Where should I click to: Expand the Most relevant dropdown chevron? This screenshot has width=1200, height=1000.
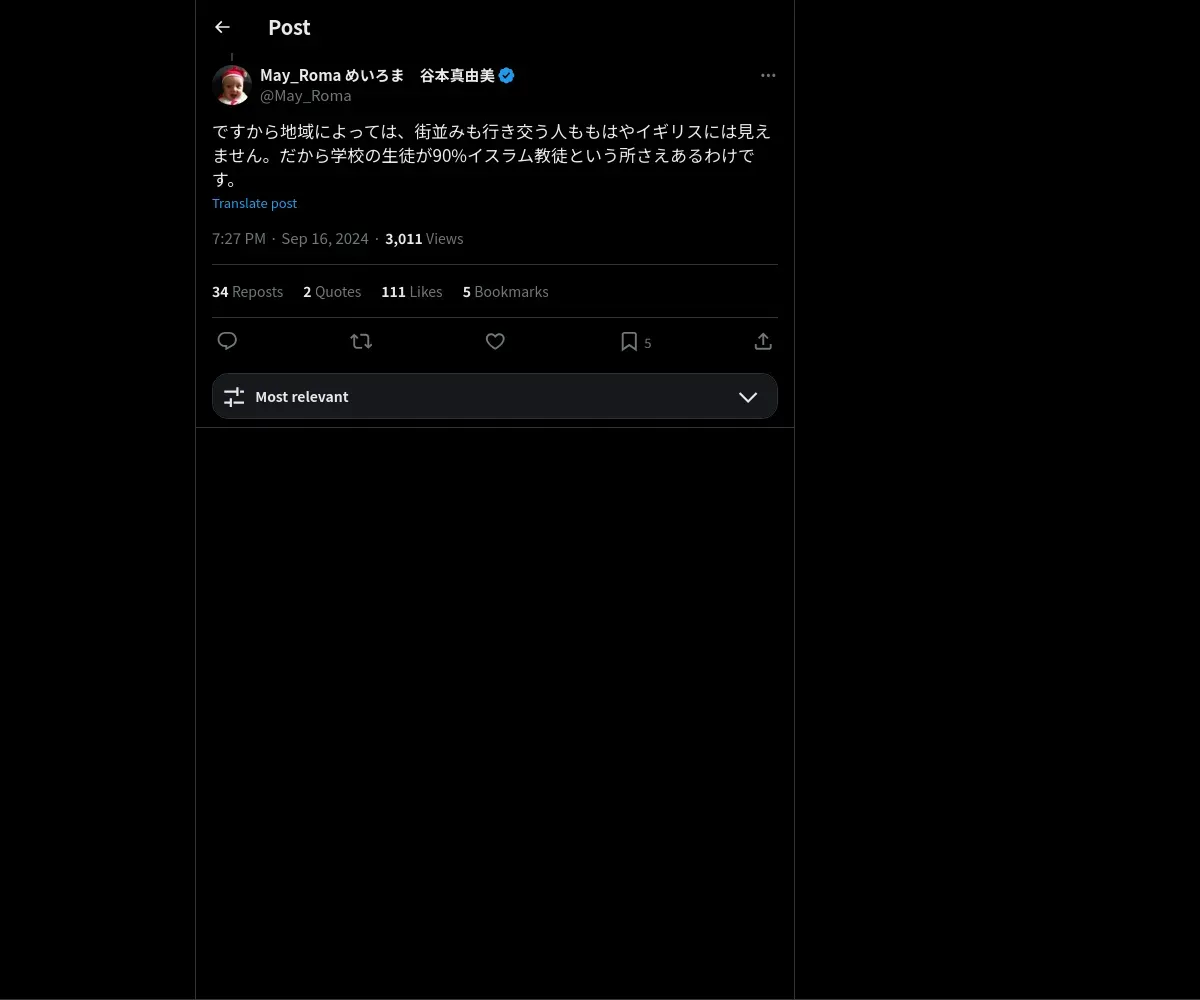tap(748, 397)
